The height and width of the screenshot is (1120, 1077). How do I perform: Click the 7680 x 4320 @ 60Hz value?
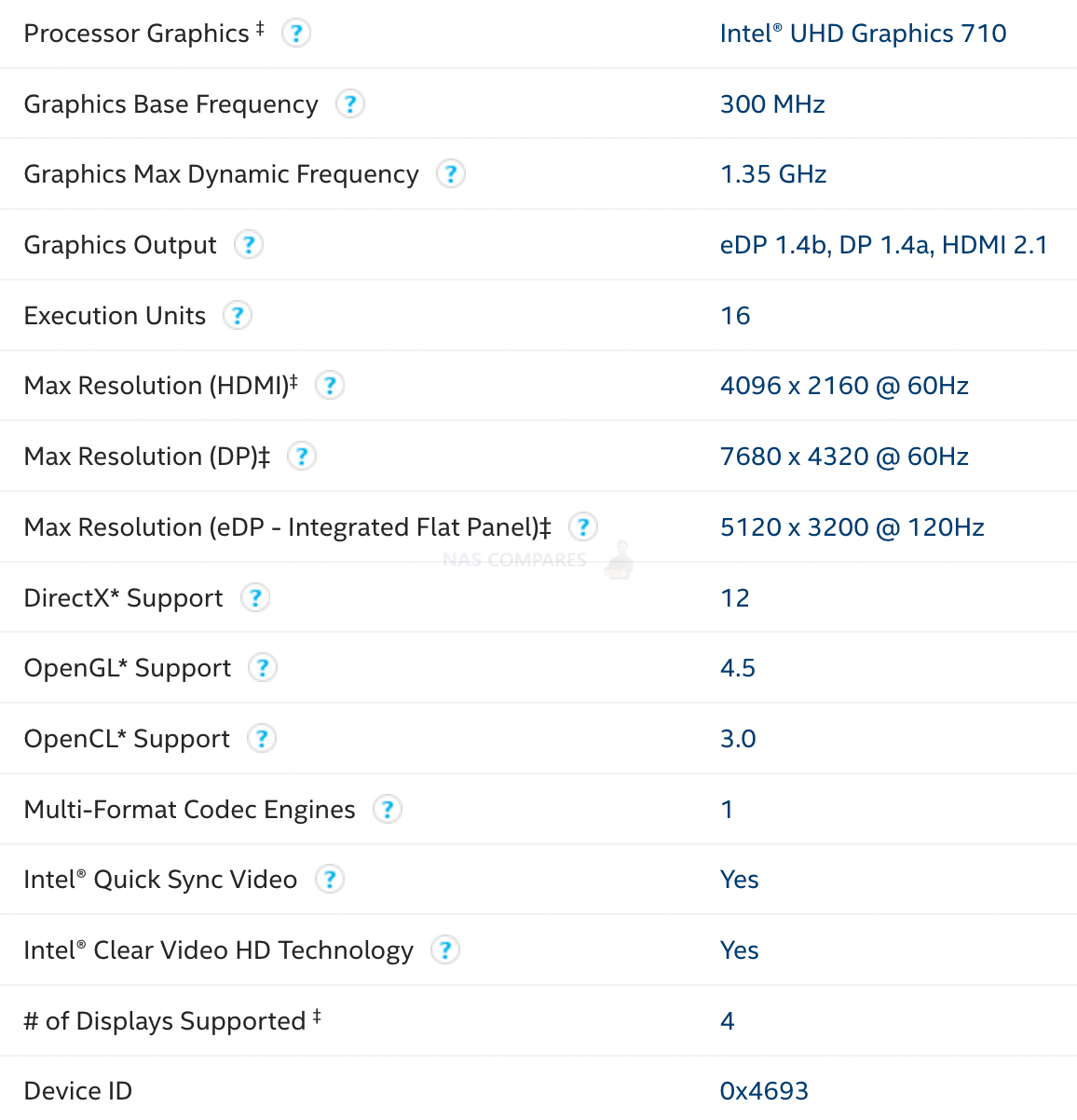tap(844, 457)
